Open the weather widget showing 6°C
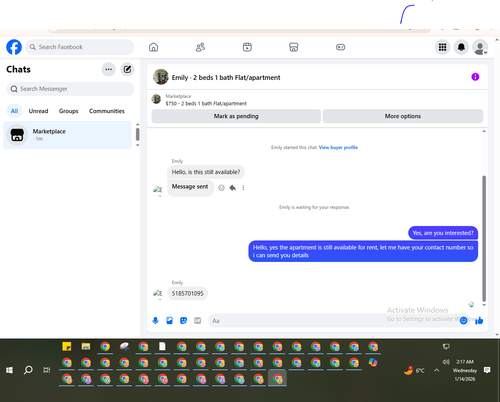500x402 pixels. click(x=414, y=370)
